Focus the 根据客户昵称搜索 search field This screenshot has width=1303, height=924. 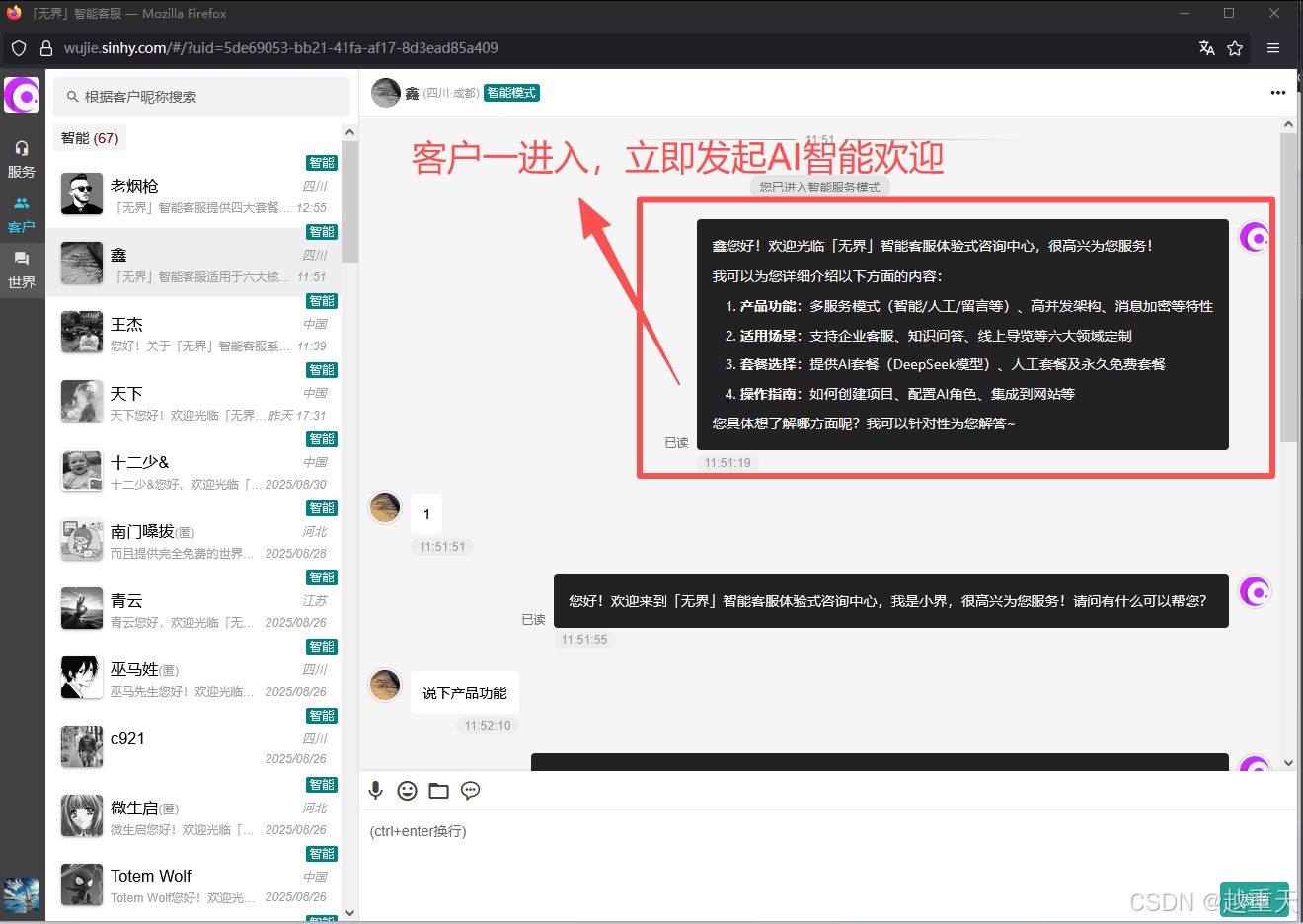[x=201, y=97]
